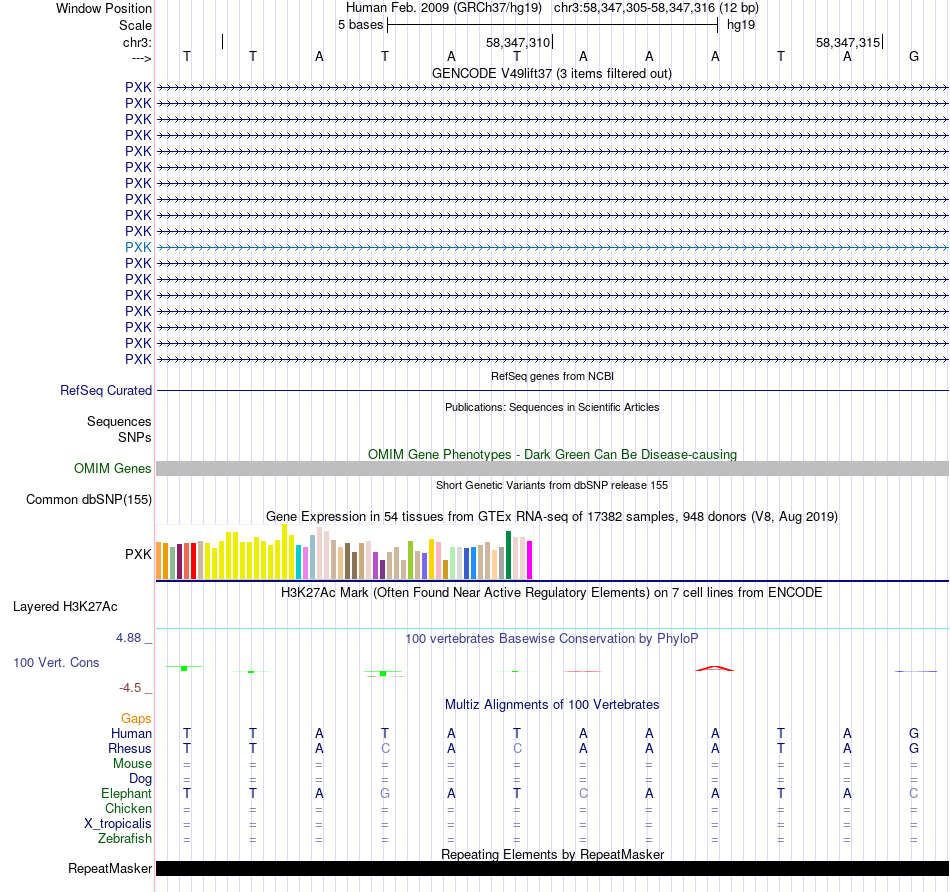Select the Rhesus alignment row label
The height and width of the screenshot is (892, 950).
point(130,748)
